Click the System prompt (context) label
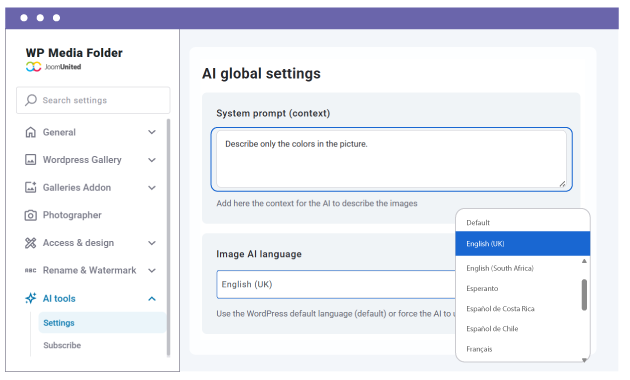Screen dimensions: 630x380 click(273, 113)
